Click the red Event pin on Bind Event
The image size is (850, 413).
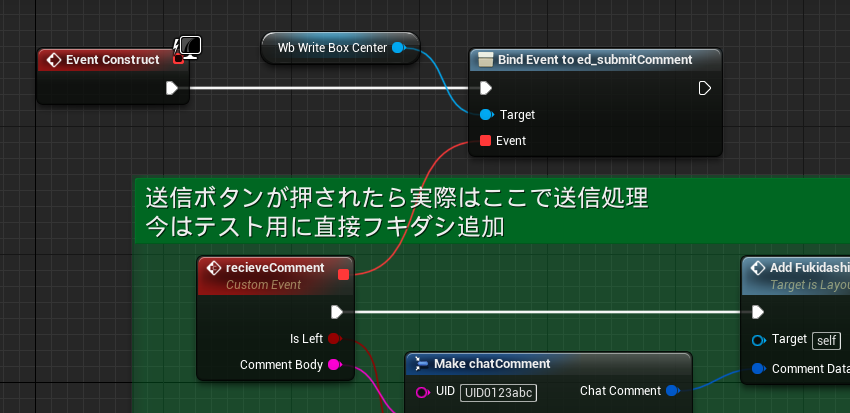click(x=485, y=141)
